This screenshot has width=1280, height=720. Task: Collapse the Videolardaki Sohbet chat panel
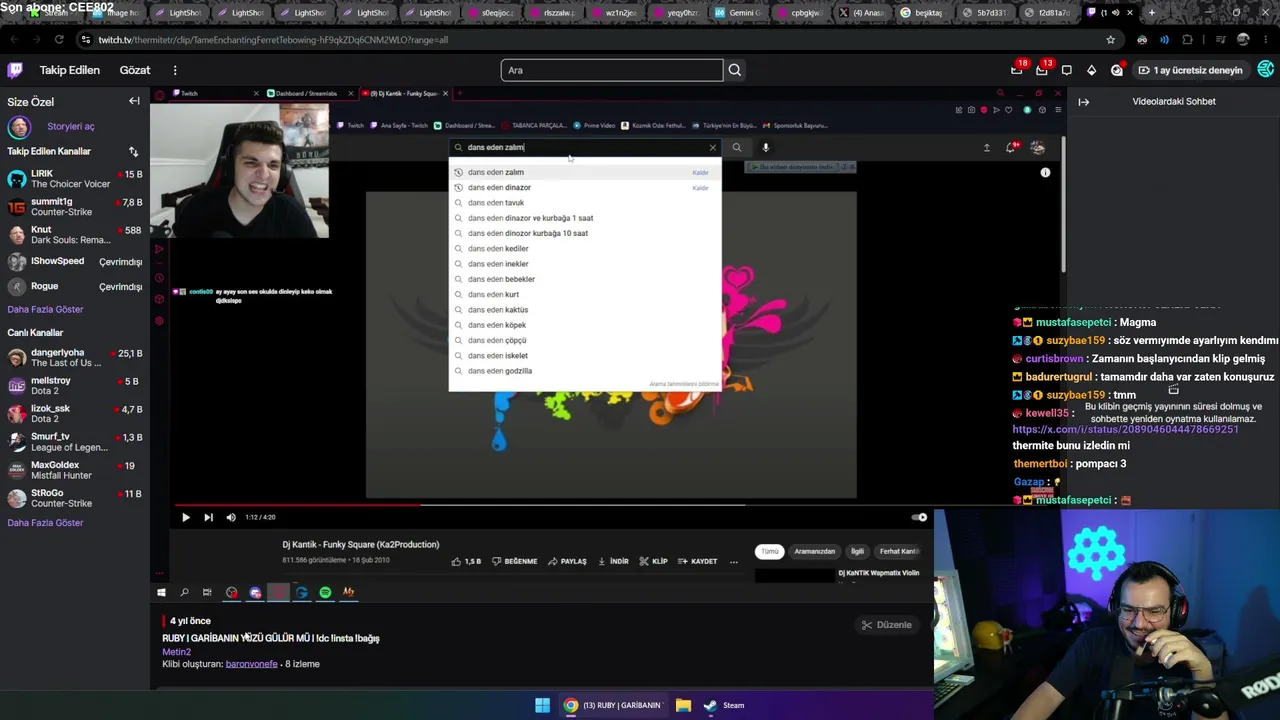(x=1083, y=101)
